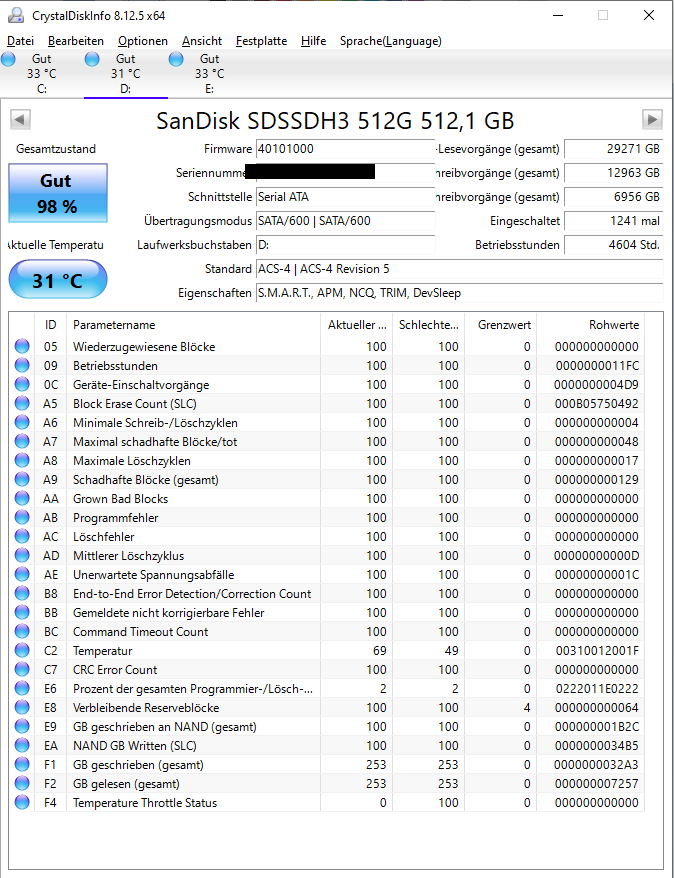674x878 pixels.
Task: Click raw value 000B05750492
Action: click(596, 404)
